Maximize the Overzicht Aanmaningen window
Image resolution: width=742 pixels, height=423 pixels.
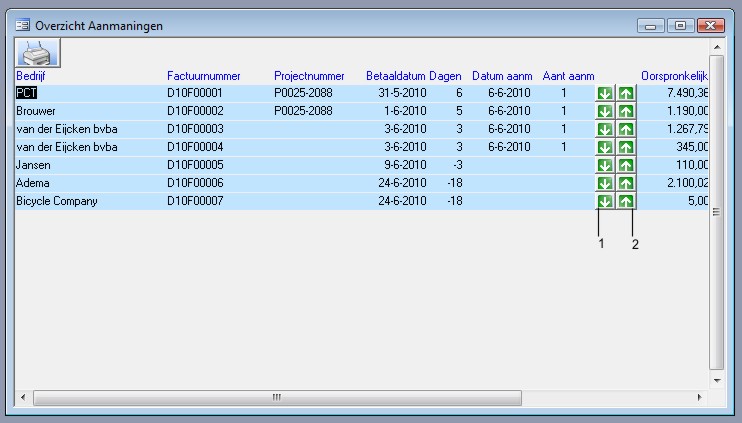[680, 26]
